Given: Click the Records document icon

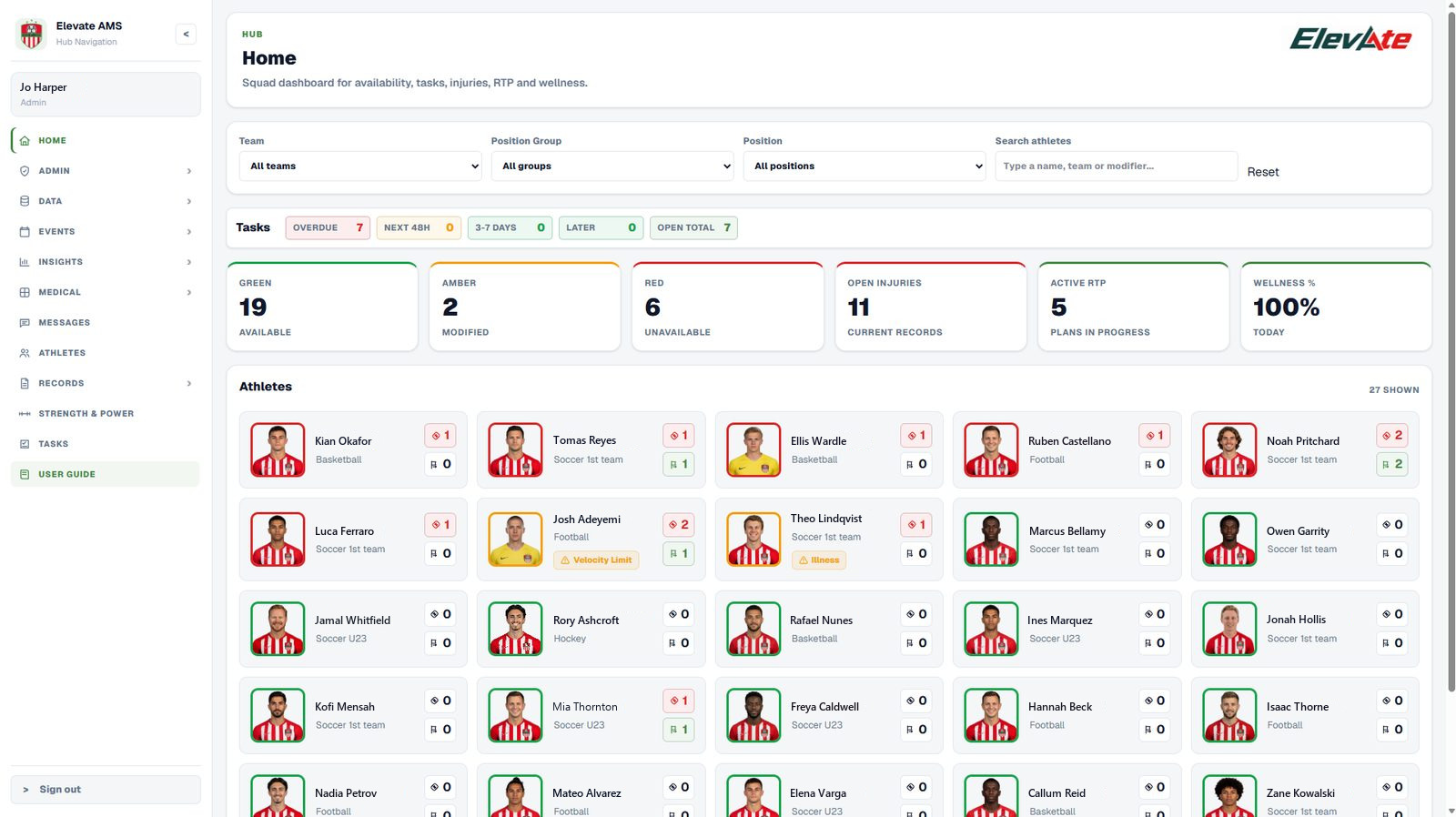Looking at the screenshot, I should point(25,383).
